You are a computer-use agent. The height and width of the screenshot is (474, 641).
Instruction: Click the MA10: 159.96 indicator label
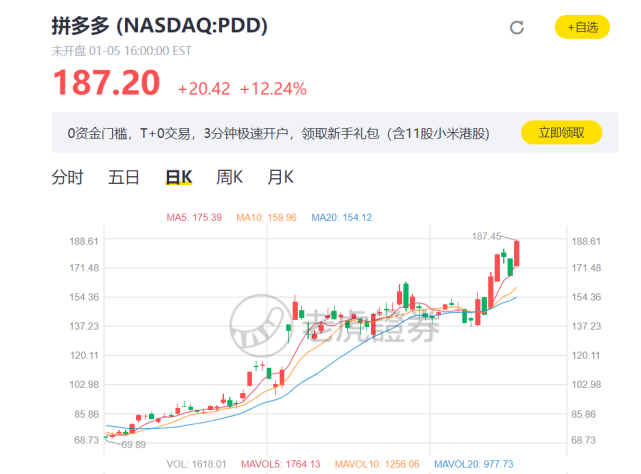(x=267, y=218)
